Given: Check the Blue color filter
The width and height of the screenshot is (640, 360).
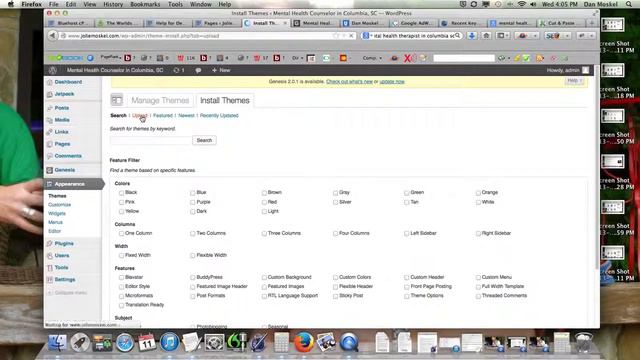Looking at the screenshot, I should [x=193, y=193].
